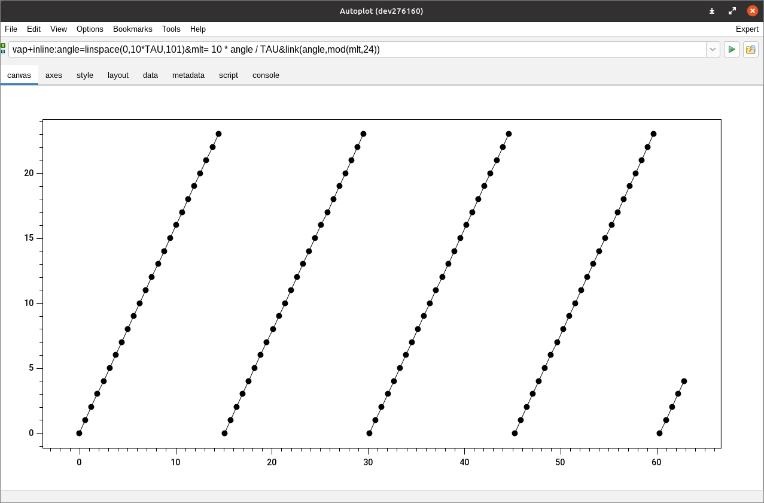Go to the data tab

(150, 75)
